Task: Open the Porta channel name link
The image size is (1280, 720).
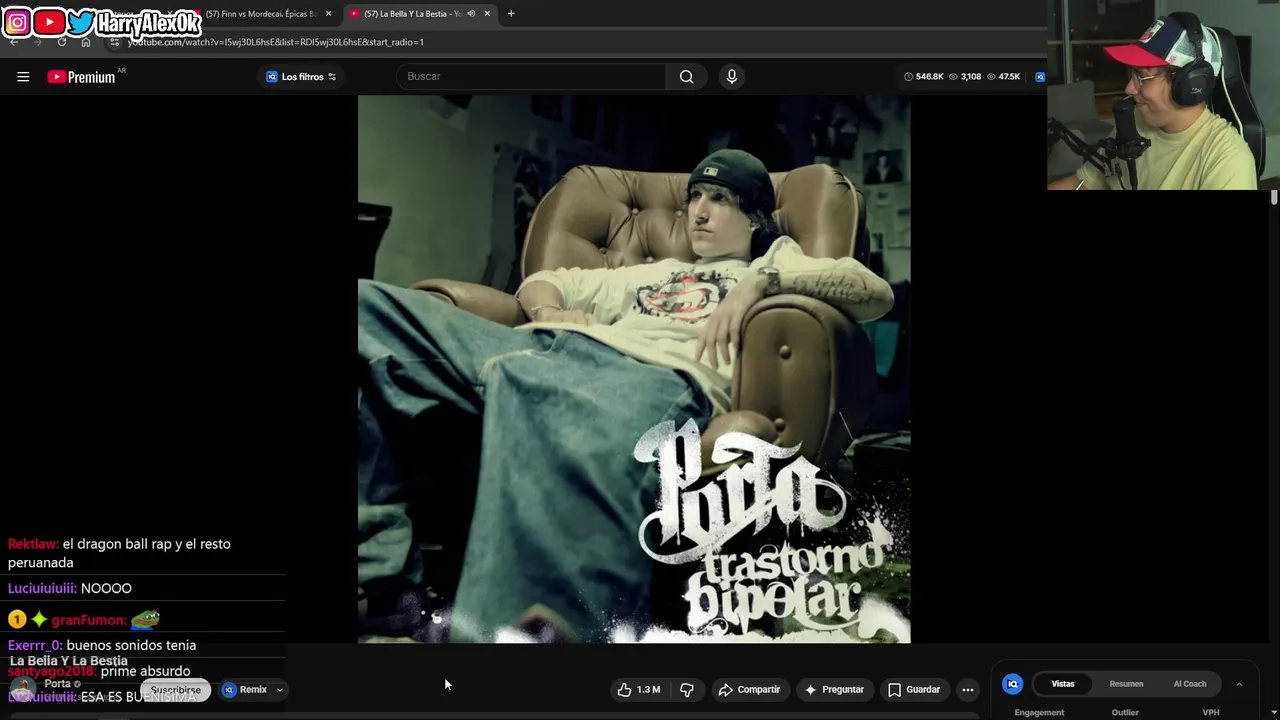Action: click(57, 684)
